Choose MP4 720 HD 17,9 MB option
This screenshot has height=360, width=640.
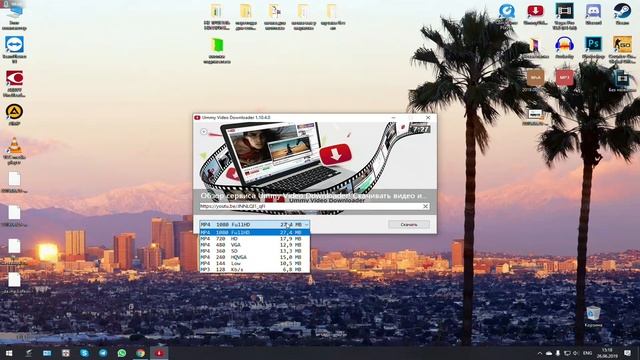254,238
